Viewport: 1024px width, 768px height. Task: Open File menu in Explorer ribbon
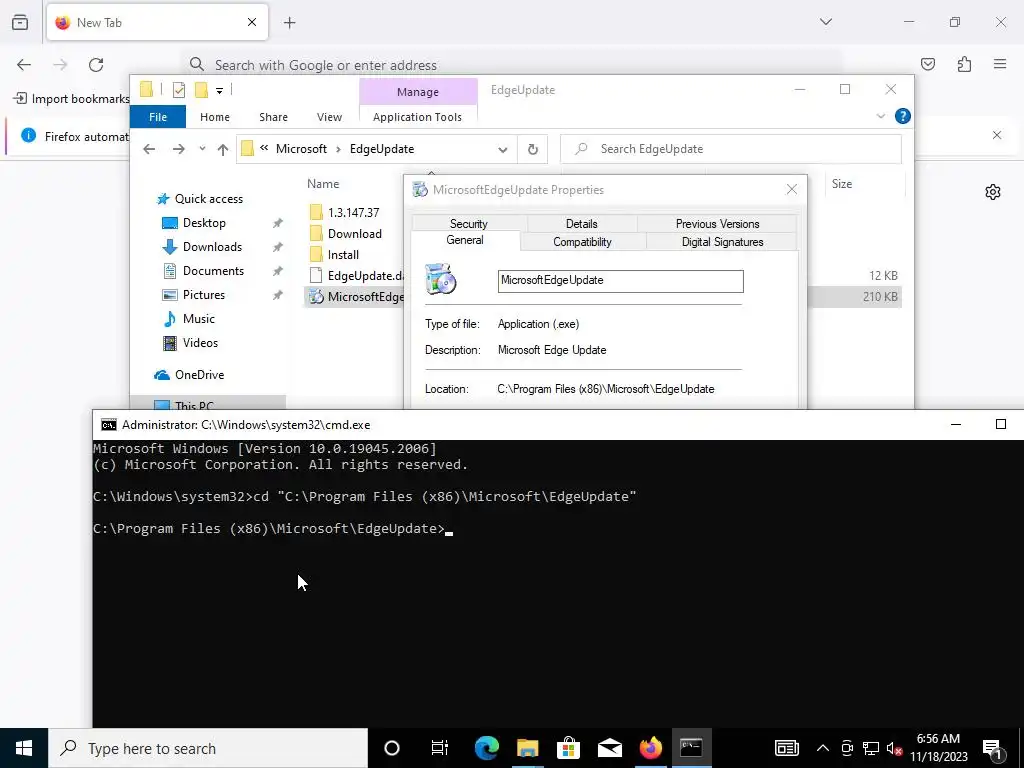click(x=158, y=117)
